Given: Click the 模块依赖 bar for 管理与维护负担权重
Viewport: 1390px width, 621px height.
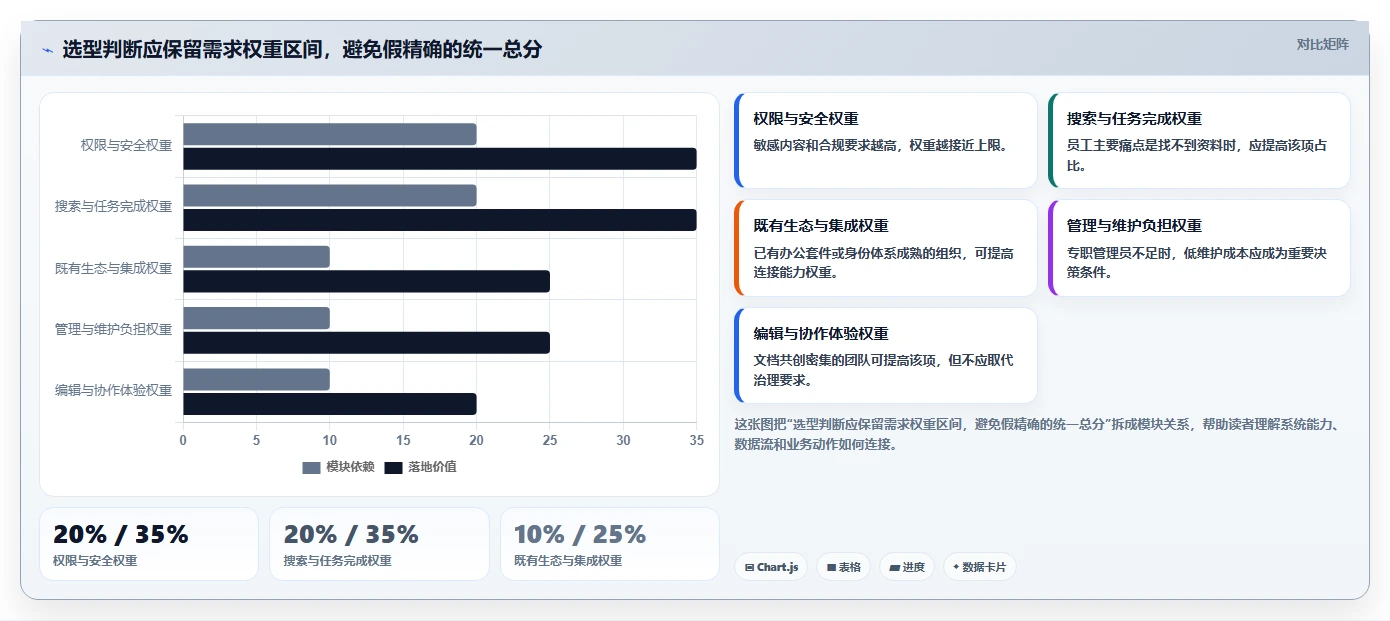Looking at the screenshot, I should [x=256, y=318].
